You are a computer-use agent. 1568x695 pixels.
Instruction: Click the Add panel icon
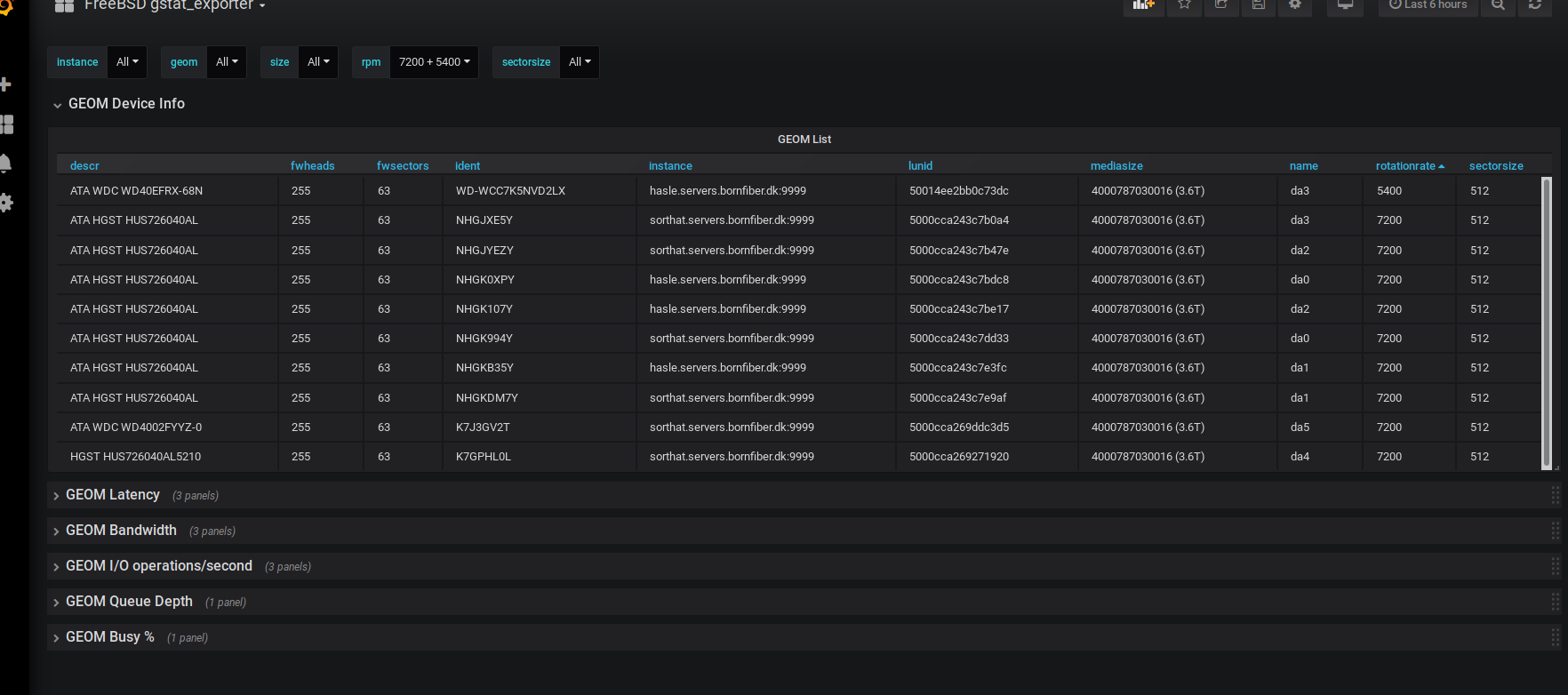click(1143, 5)
